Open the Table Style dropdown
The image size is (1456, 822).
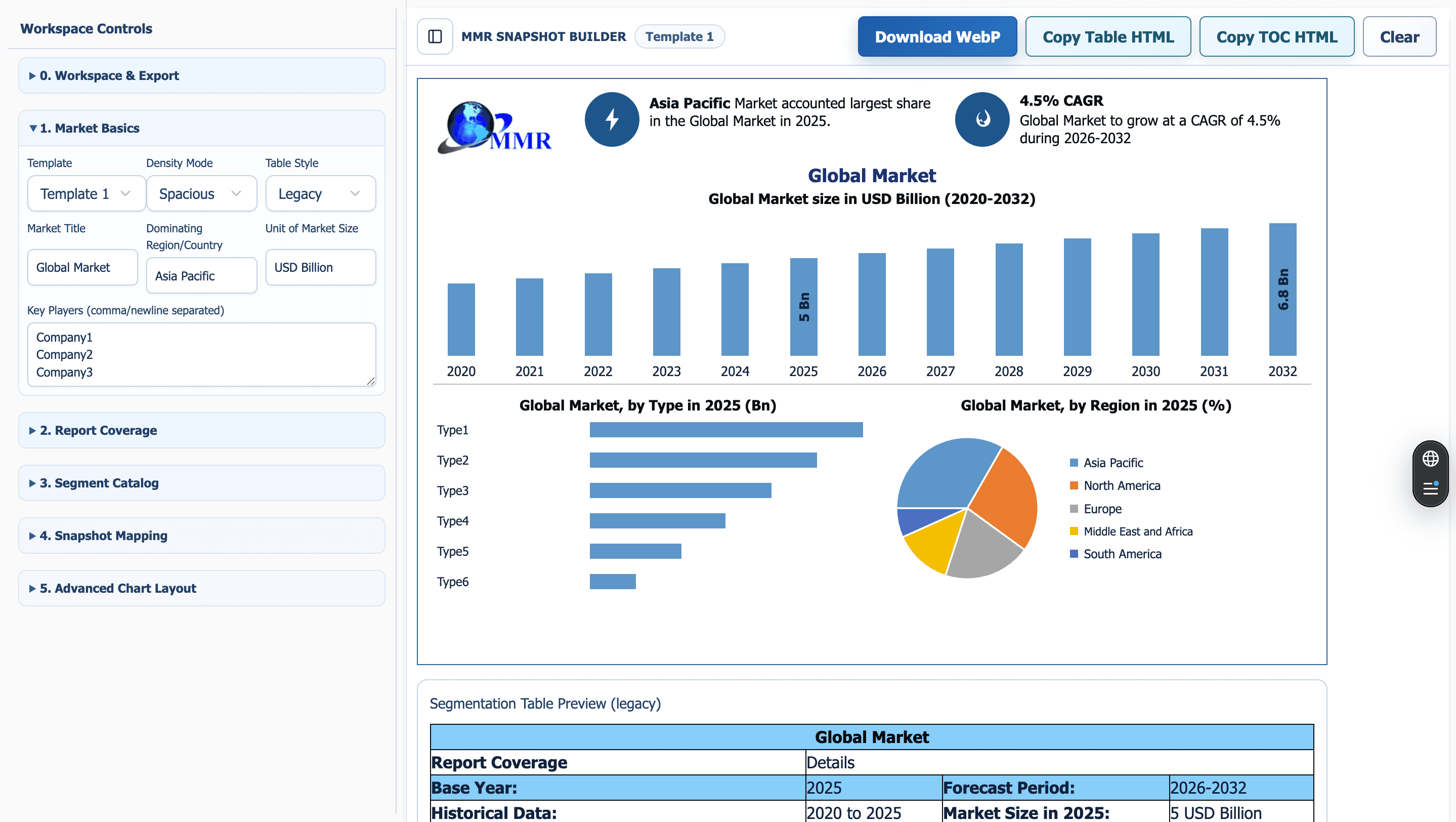tap(320, 194)
